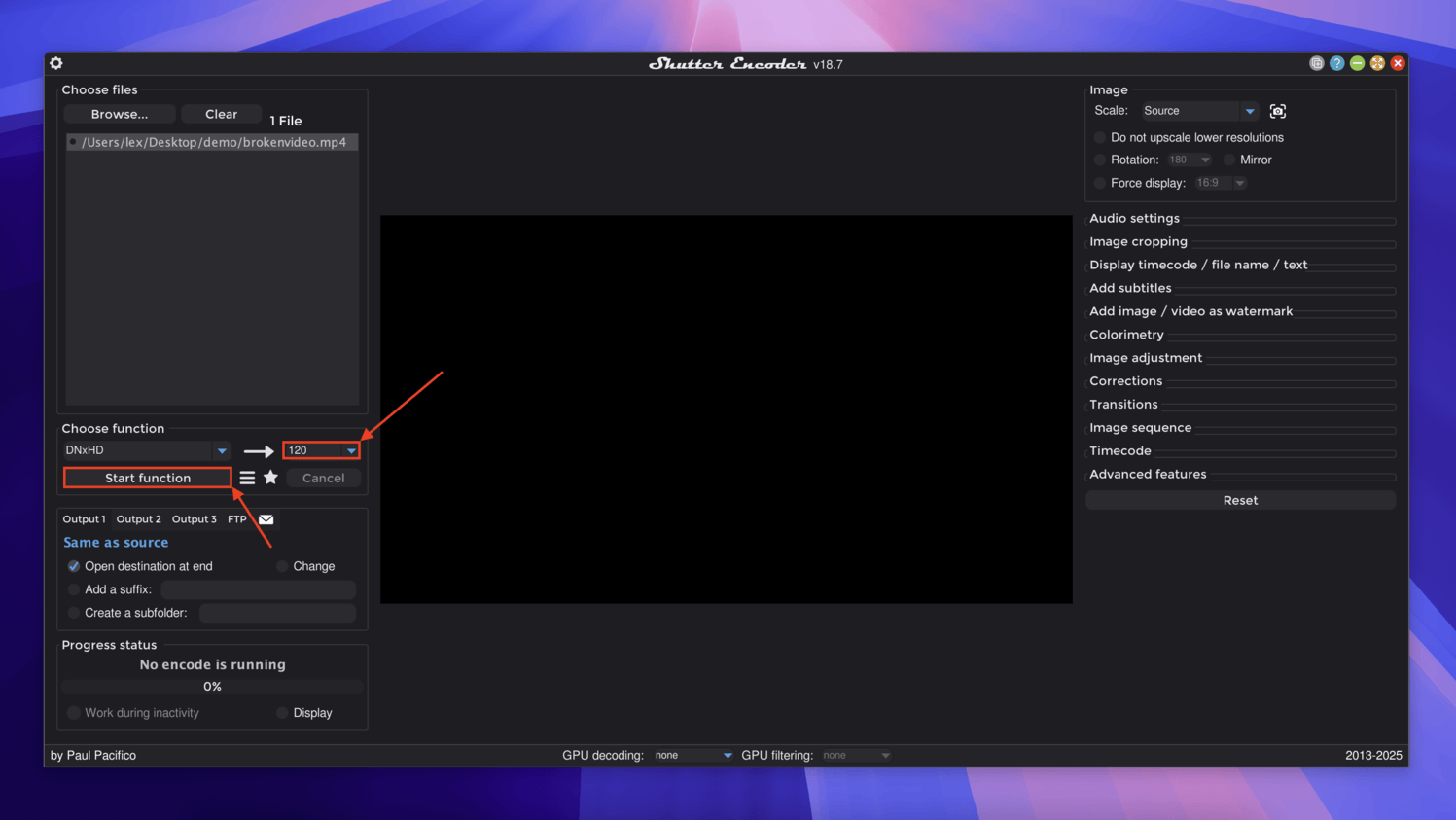The width and height of the screenshot is (1456, 820).
Task: Click the suffix text field
Action: tap(258, 589)
